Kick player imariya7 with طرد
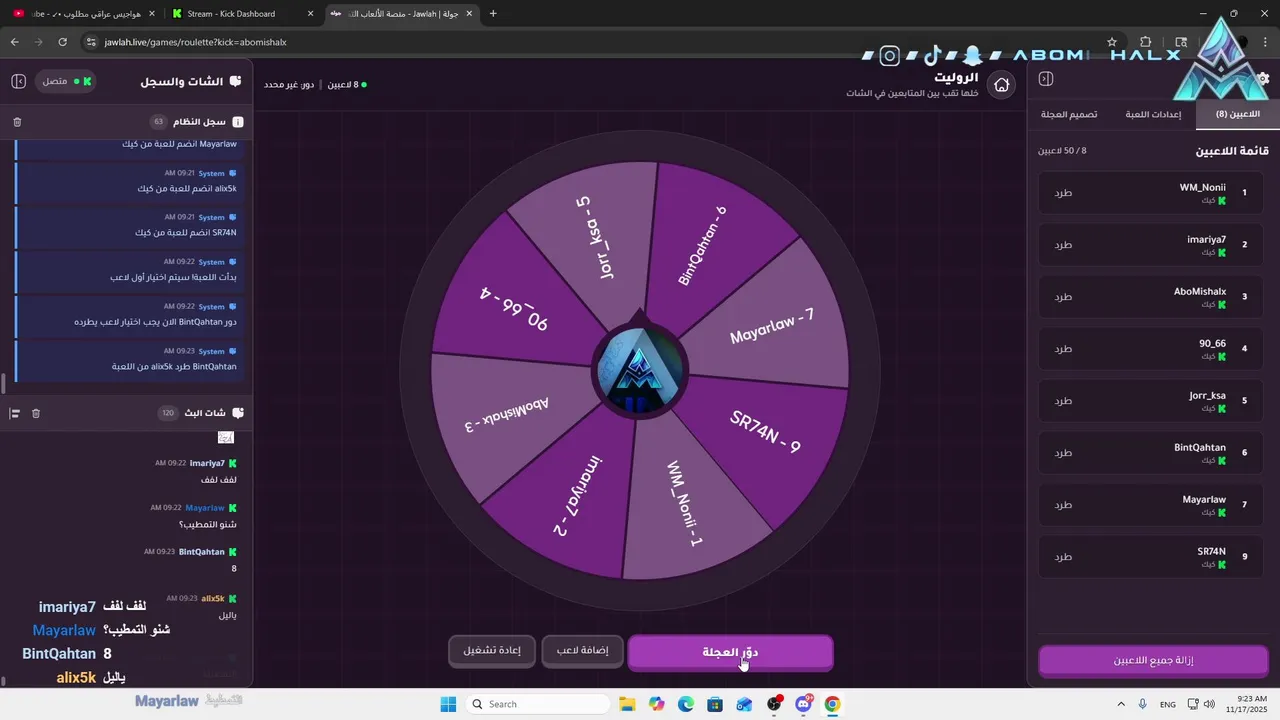1280x720 pixels. coord(1064,244)
